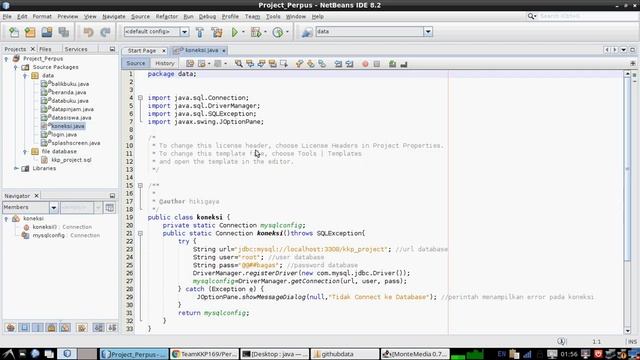
Task: Click the Undo arrow icon
Action: click(88, 32)
